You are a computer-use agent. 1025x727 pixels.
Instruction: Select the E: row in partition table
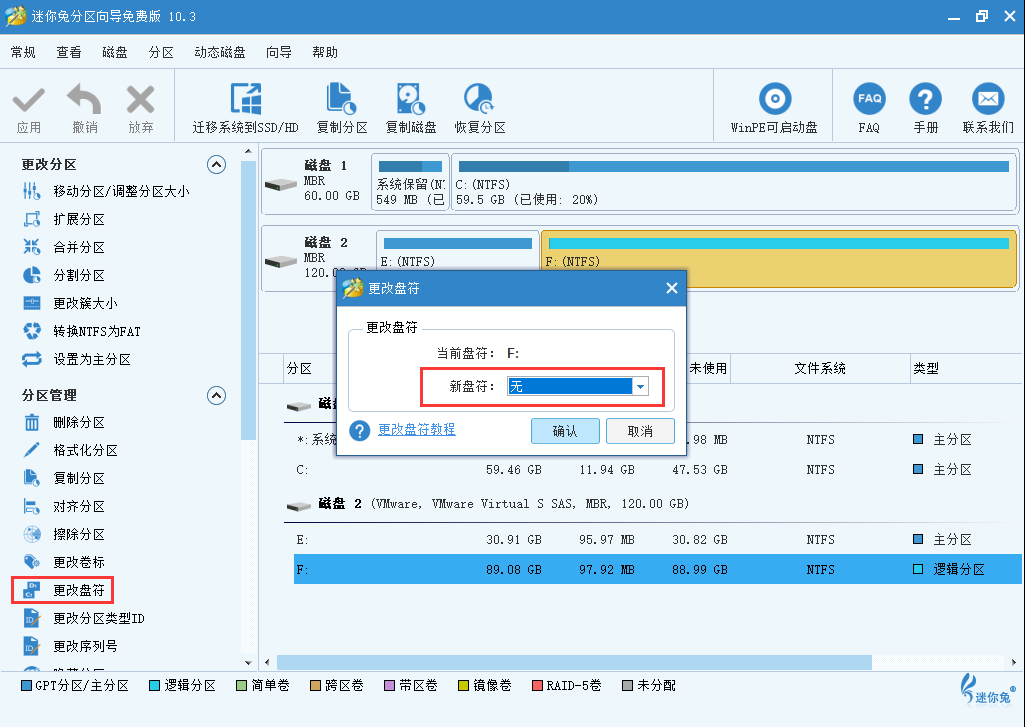[x=658, y=540]
